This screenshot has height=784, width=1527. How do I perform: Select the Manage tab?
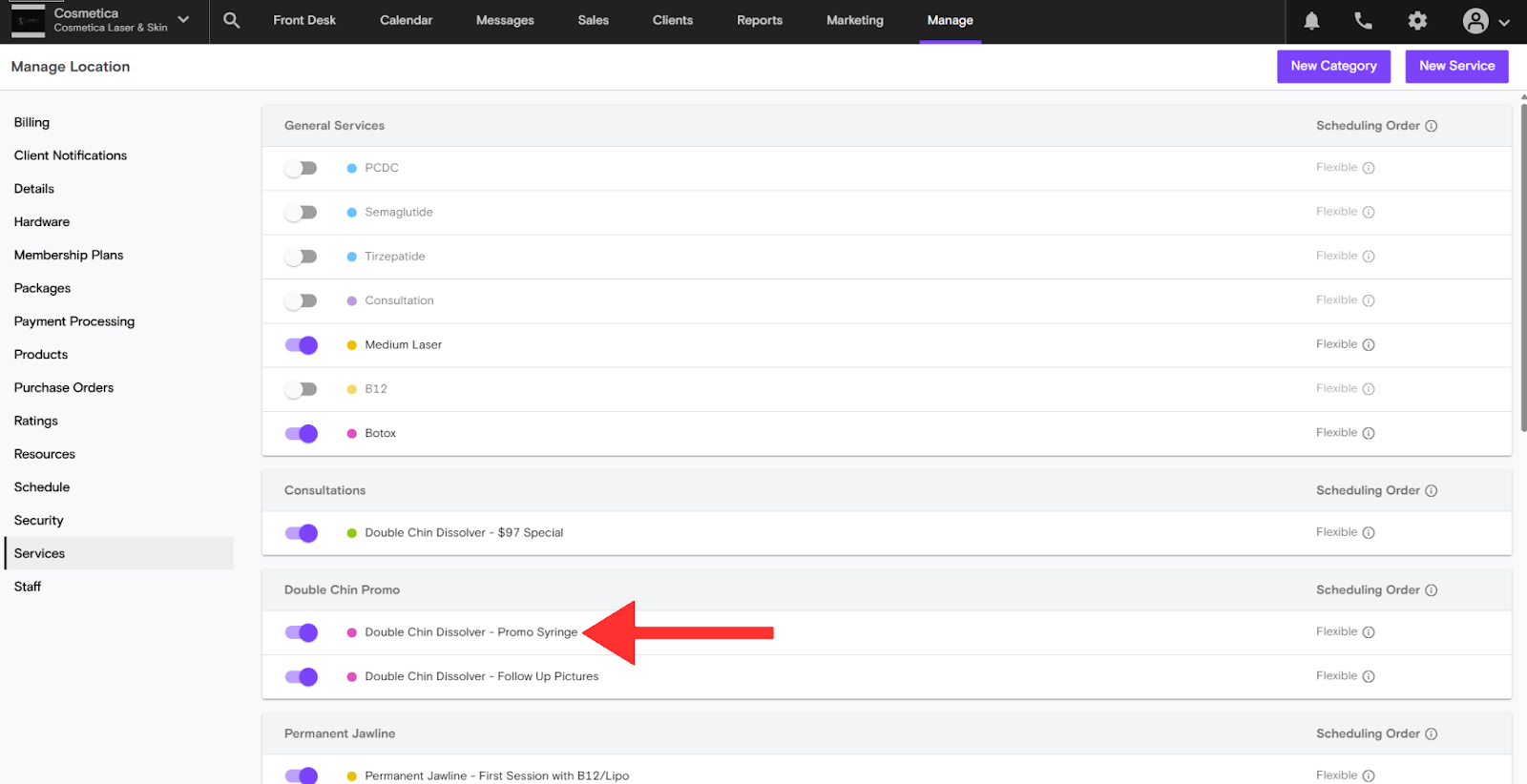point(951,20)
